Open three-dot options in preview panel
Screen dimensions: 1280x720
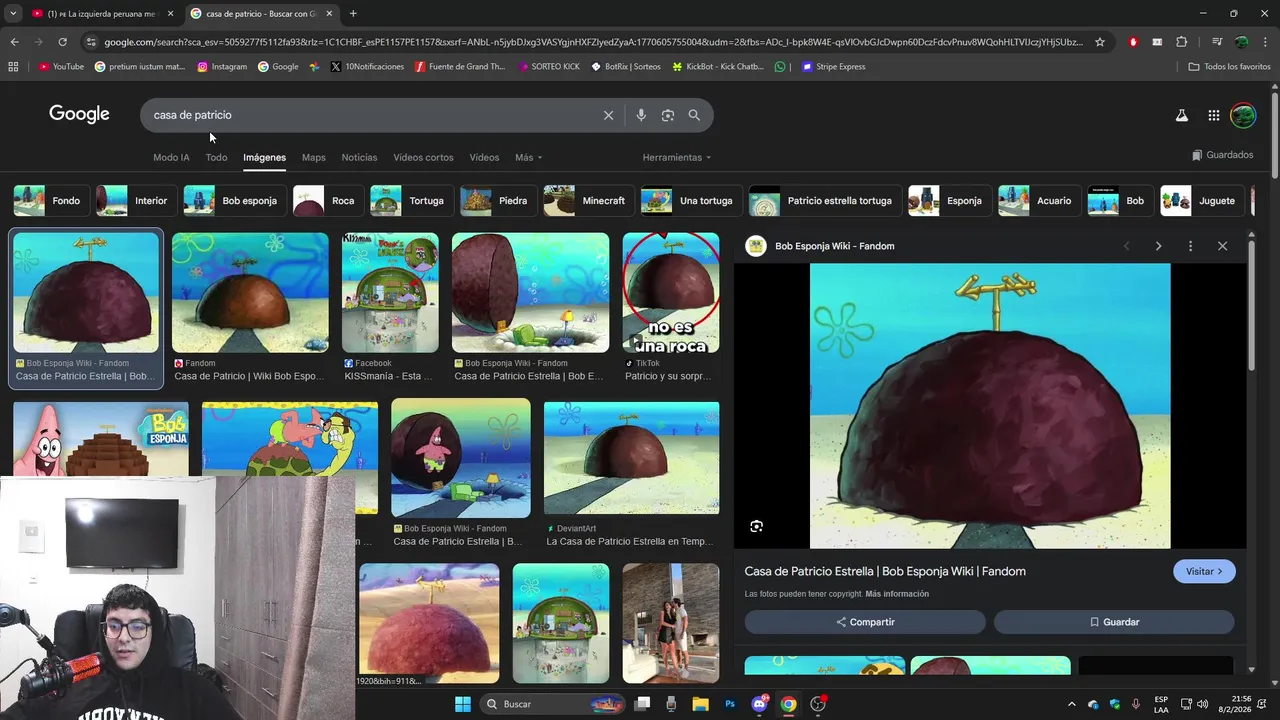[1190, 246]
